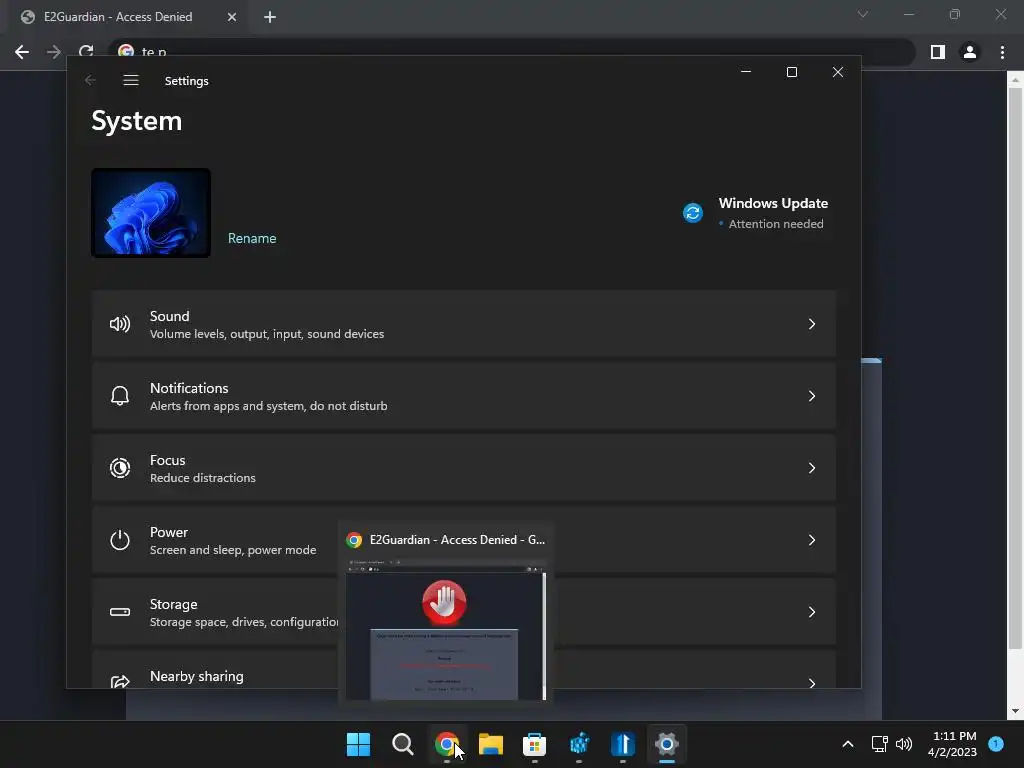Show hidden system tray icons
Screen dimensions: 1024x768
point(848,744)
